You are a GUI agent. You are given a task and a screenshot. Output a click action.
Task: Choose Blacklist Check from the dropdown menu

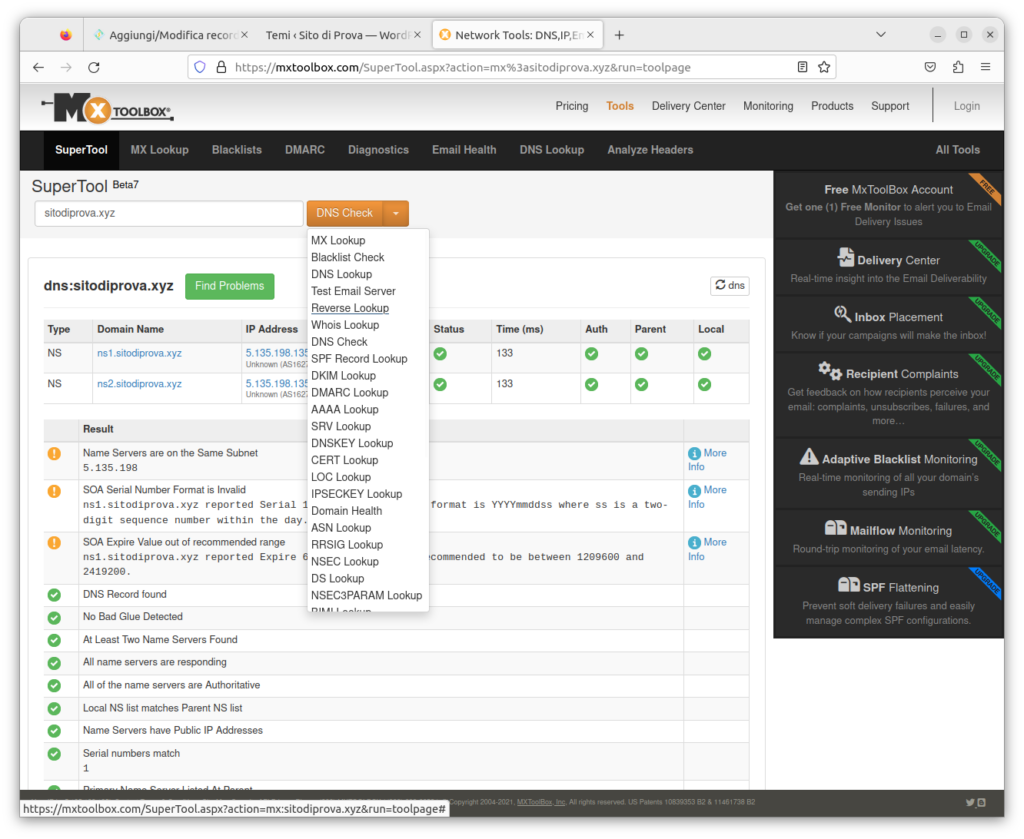(347, 257)
